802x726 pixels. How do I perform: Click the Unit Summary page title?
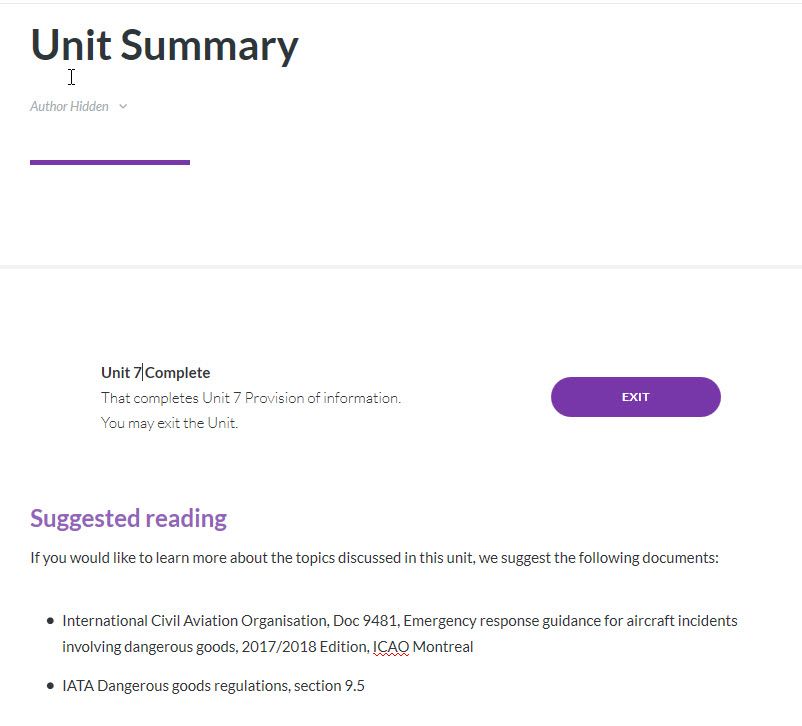point(164,45)
